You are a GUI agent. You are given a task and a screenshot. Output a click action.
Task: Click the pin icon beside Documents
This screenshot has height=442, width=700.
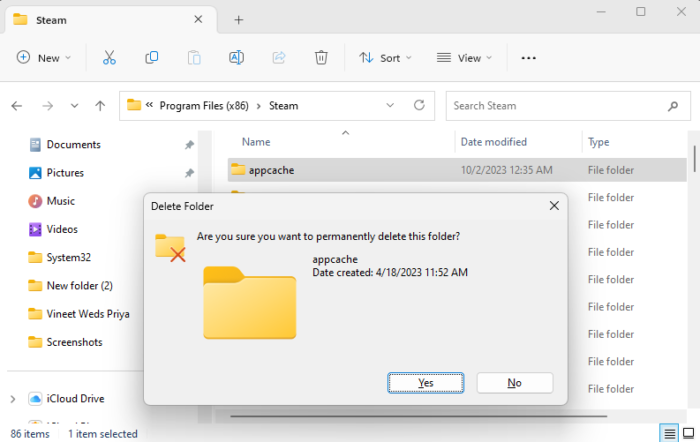tap(189, 145)
